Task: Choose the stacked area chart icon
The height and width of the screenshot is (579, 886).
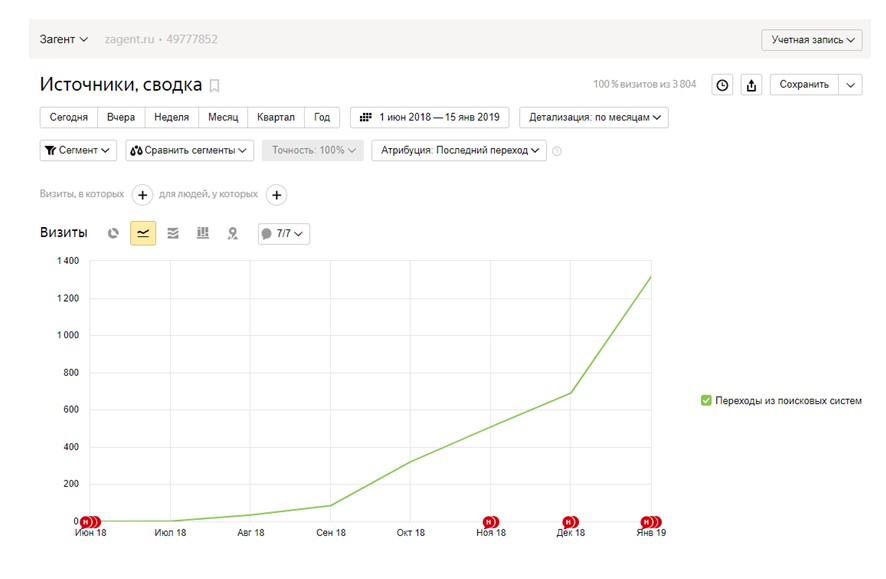Action: 173,233
